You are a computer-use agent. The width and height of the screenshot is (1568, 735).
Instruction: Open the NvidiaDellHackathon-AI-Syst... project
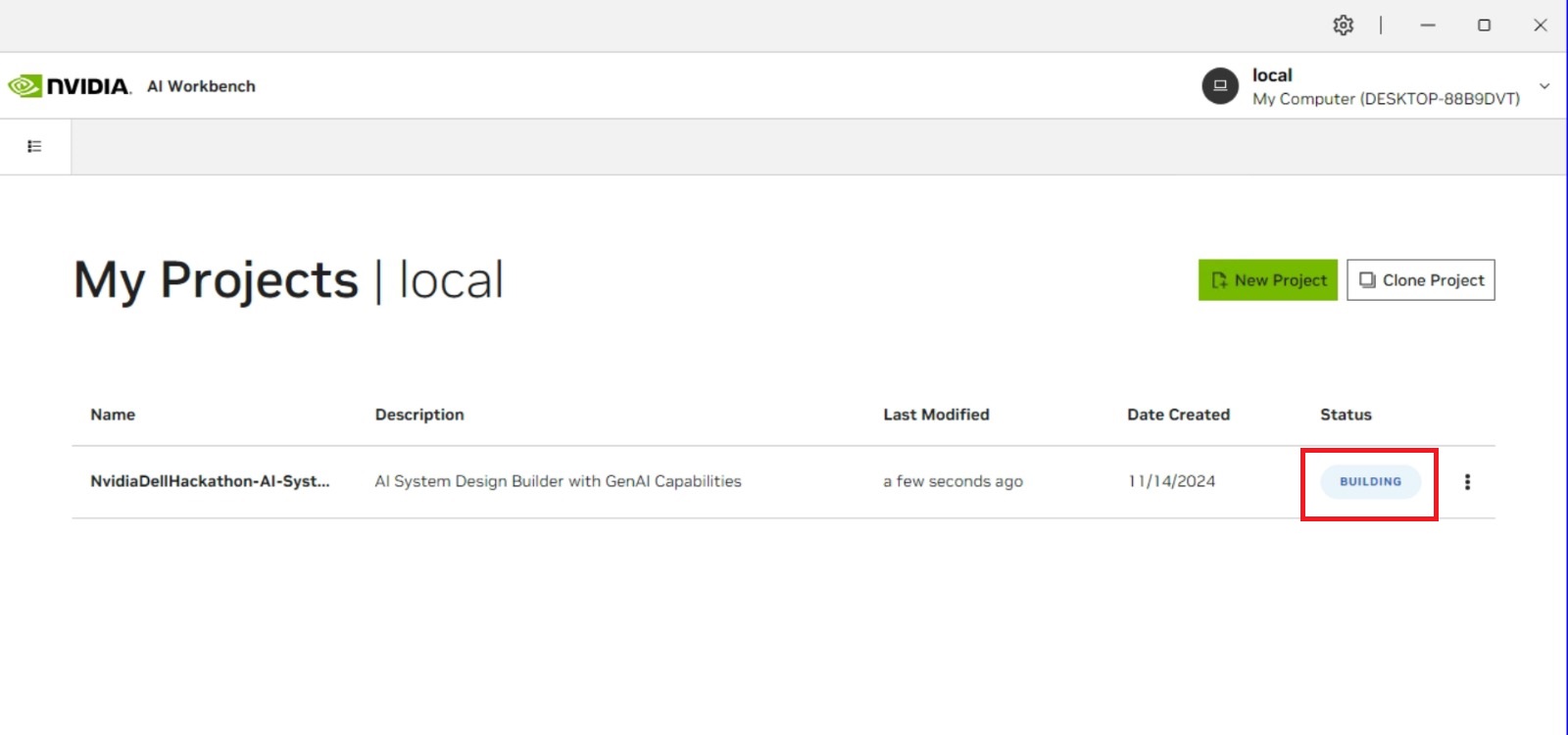[x=210, y=481]
